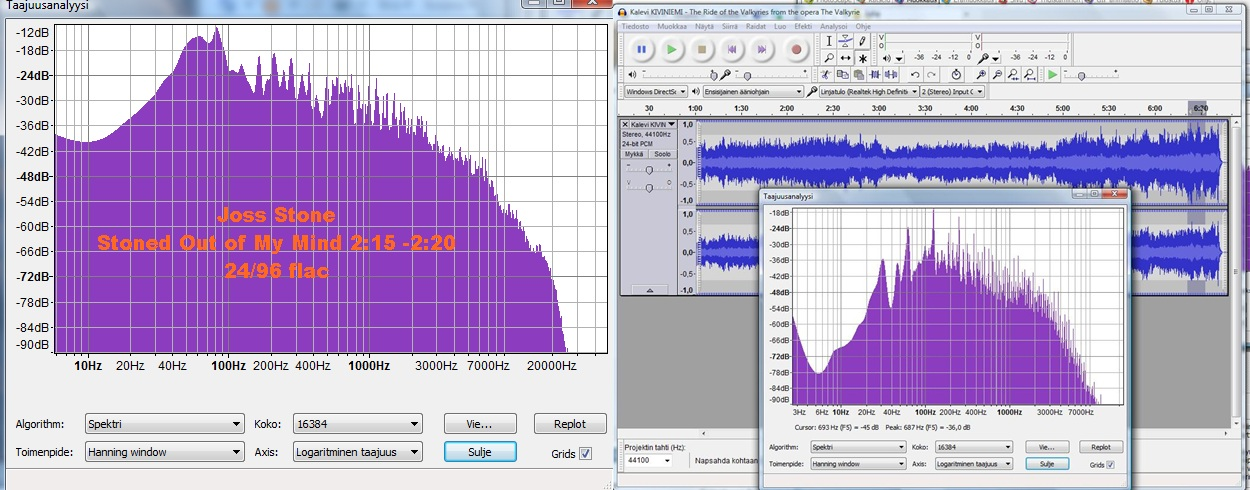This screenshot has height=490, width=1250.
Task: Select the Envelope tool
Action: pyautogui.click(x=845, y=41)
